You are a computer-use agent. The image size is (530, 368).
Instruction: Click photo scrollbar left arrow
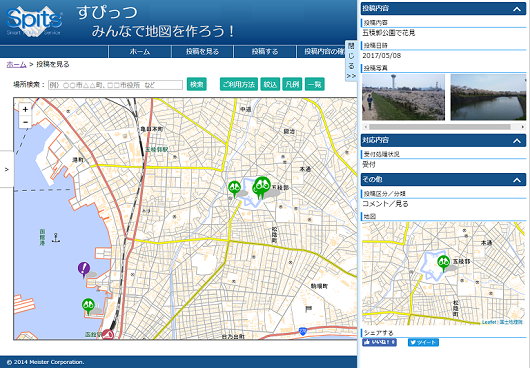[x=365, y=127]
